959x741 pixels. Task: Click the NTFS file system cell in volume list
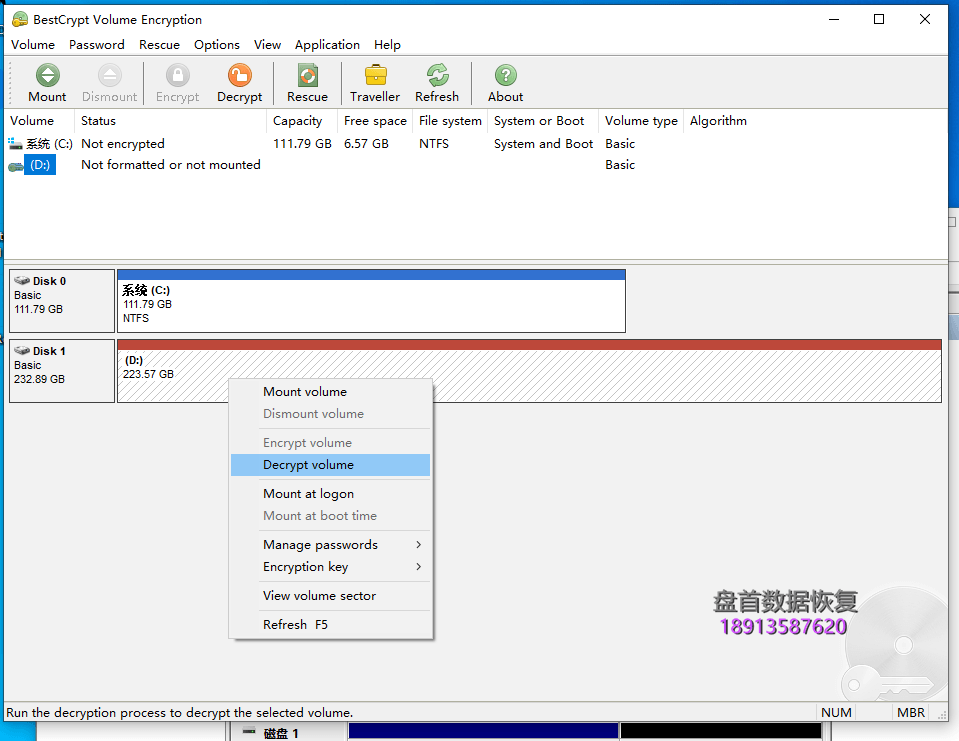434,144
